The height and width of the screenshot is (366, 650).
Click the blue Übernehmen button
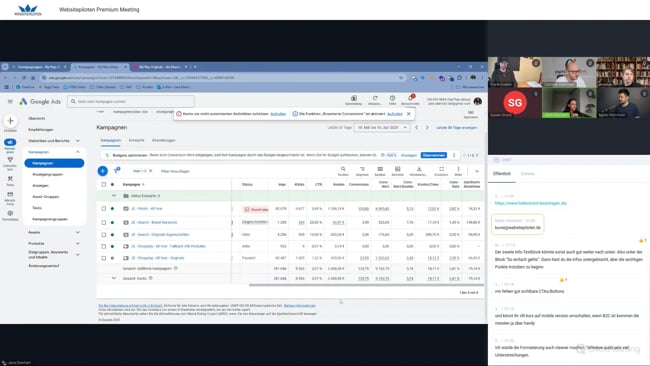(x=434, y=155)
